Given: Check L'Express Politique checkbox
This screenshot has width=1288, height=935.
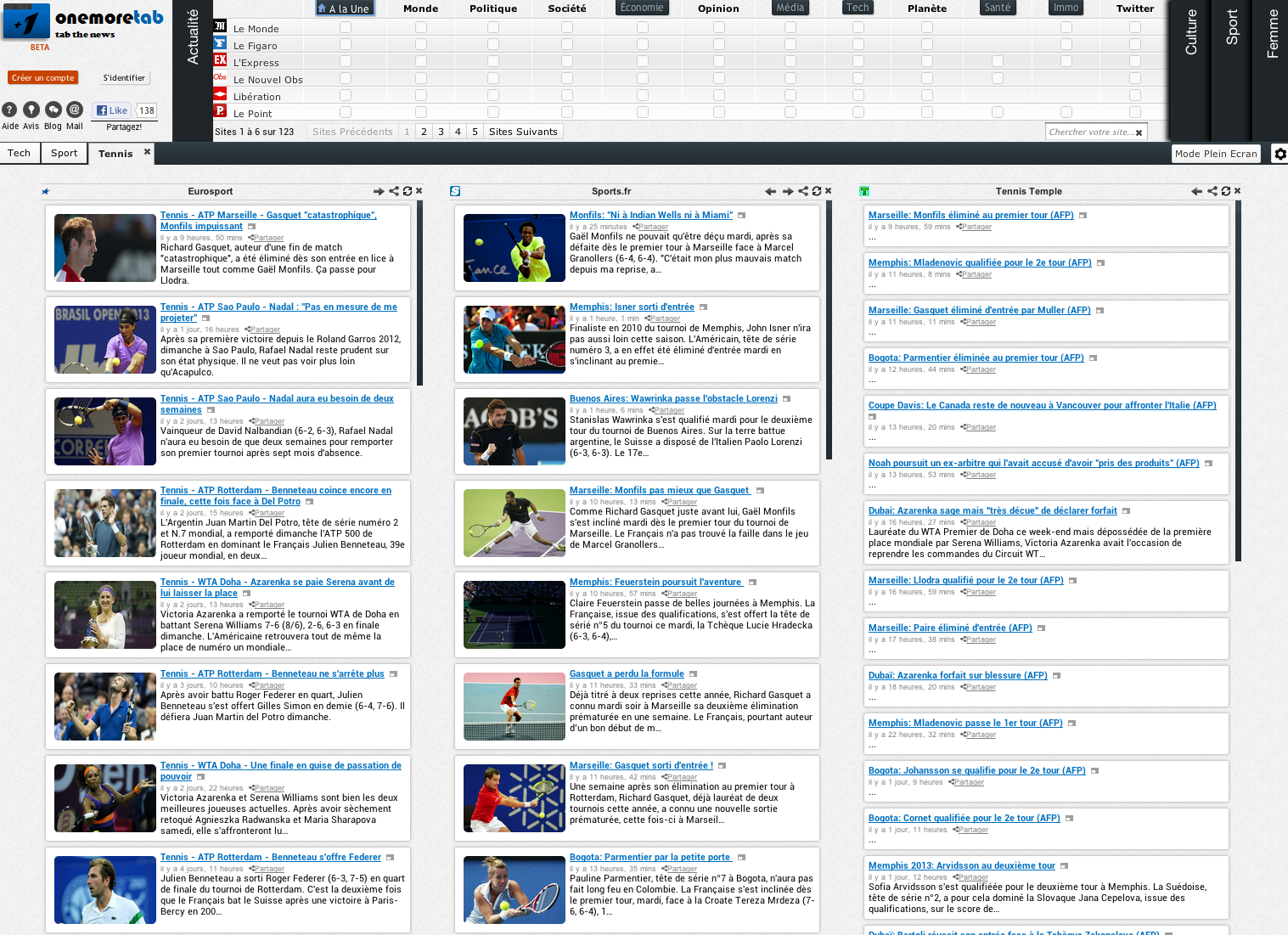Looking at the screenshot, I should (x=493, y=61).
